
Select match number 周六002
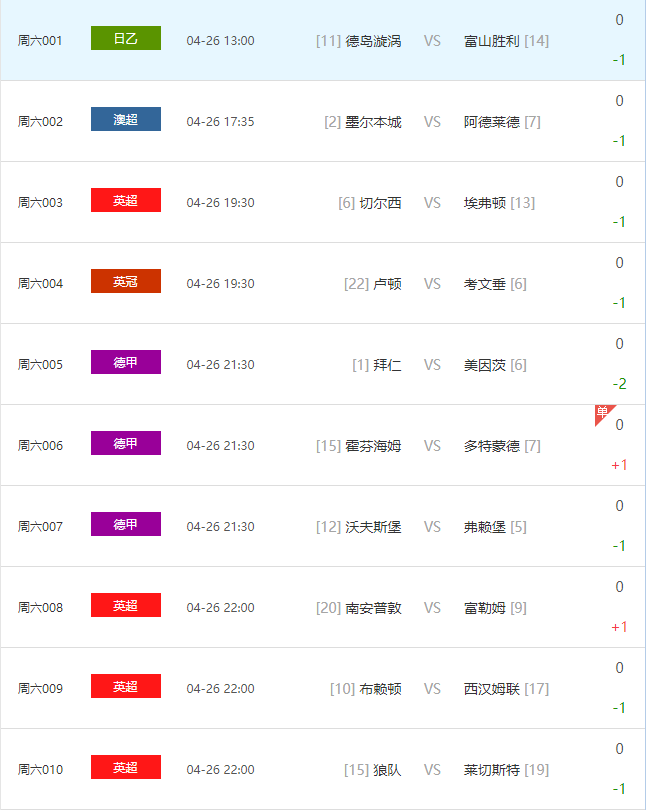coord(40,122)
